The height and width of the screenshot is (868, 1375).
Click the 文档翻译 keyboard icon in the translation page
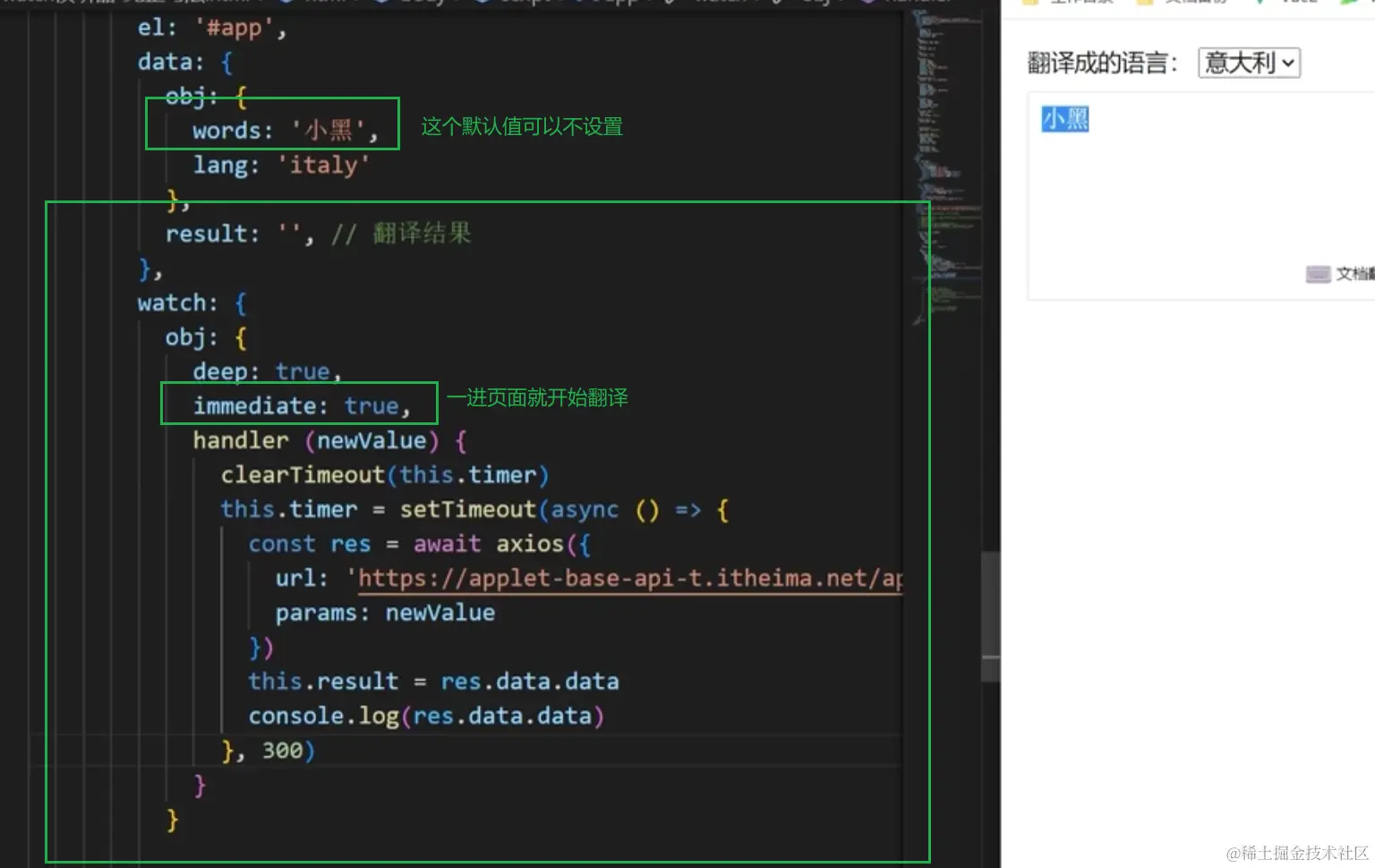click(x=1318, y=274)
